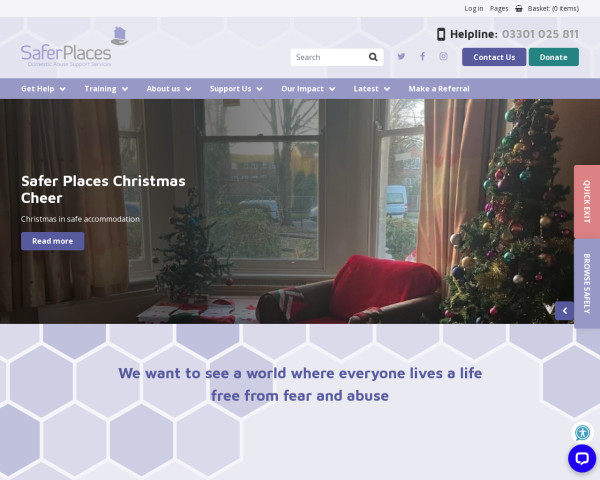
Task: Activate the Quick Exit side tab
Action: 587,202
